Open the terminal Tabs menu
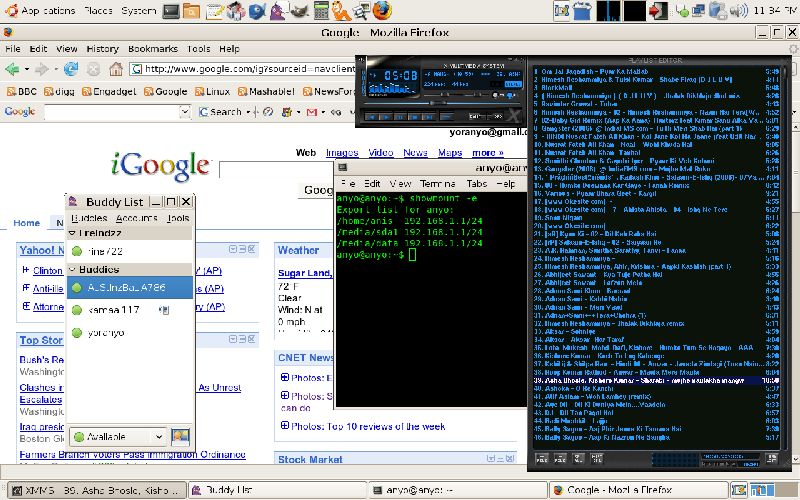The image size is (800, 500). (x=477, y=184)
